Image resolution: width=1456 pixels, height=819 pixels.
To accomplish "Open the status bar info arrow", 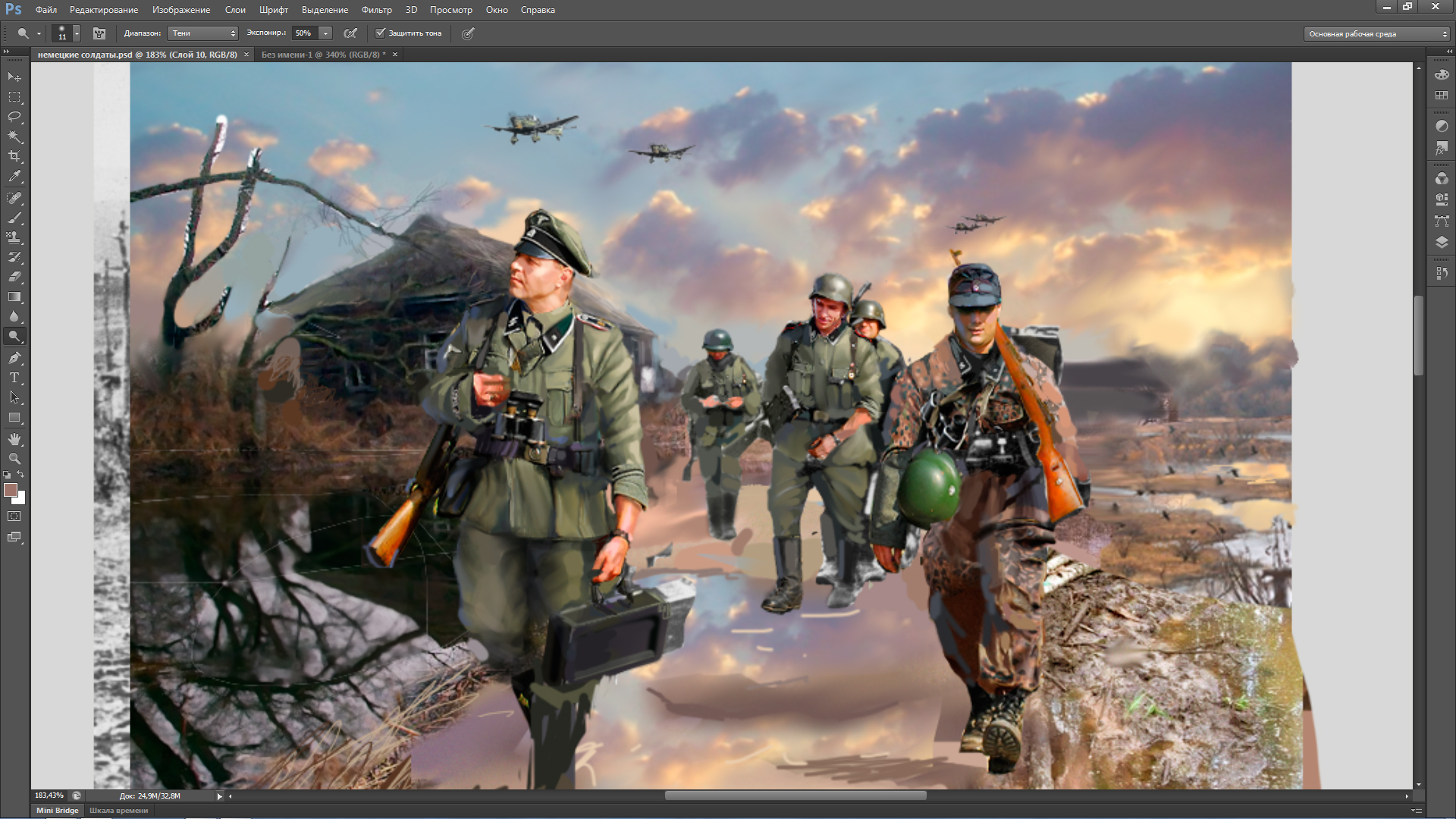I will pos(220,796).
